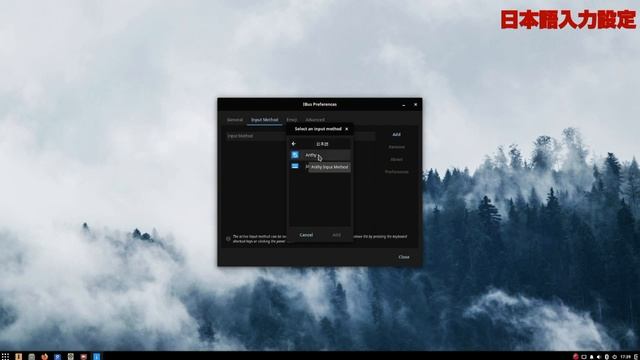640x360 pixels.
Task: Click the tan file manager taskbar icon
Action: tap(18, 356)
